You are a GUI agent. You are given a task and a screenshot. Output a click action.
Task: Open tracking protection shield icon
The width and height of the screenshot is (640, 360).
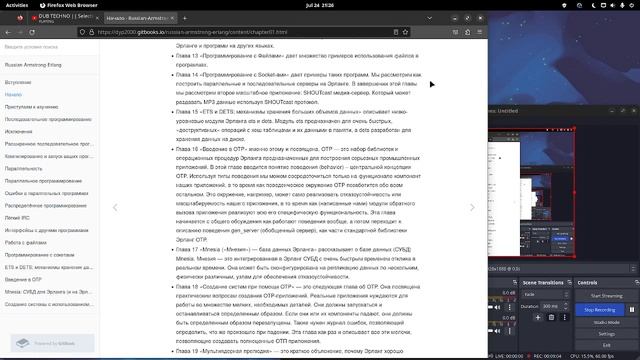pyautogui.click(x=82, y=32)
